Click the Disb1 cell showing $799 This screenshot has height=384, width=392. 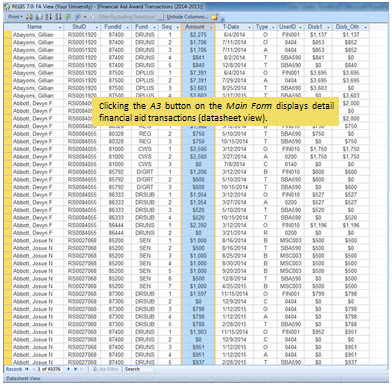point(318,294)
